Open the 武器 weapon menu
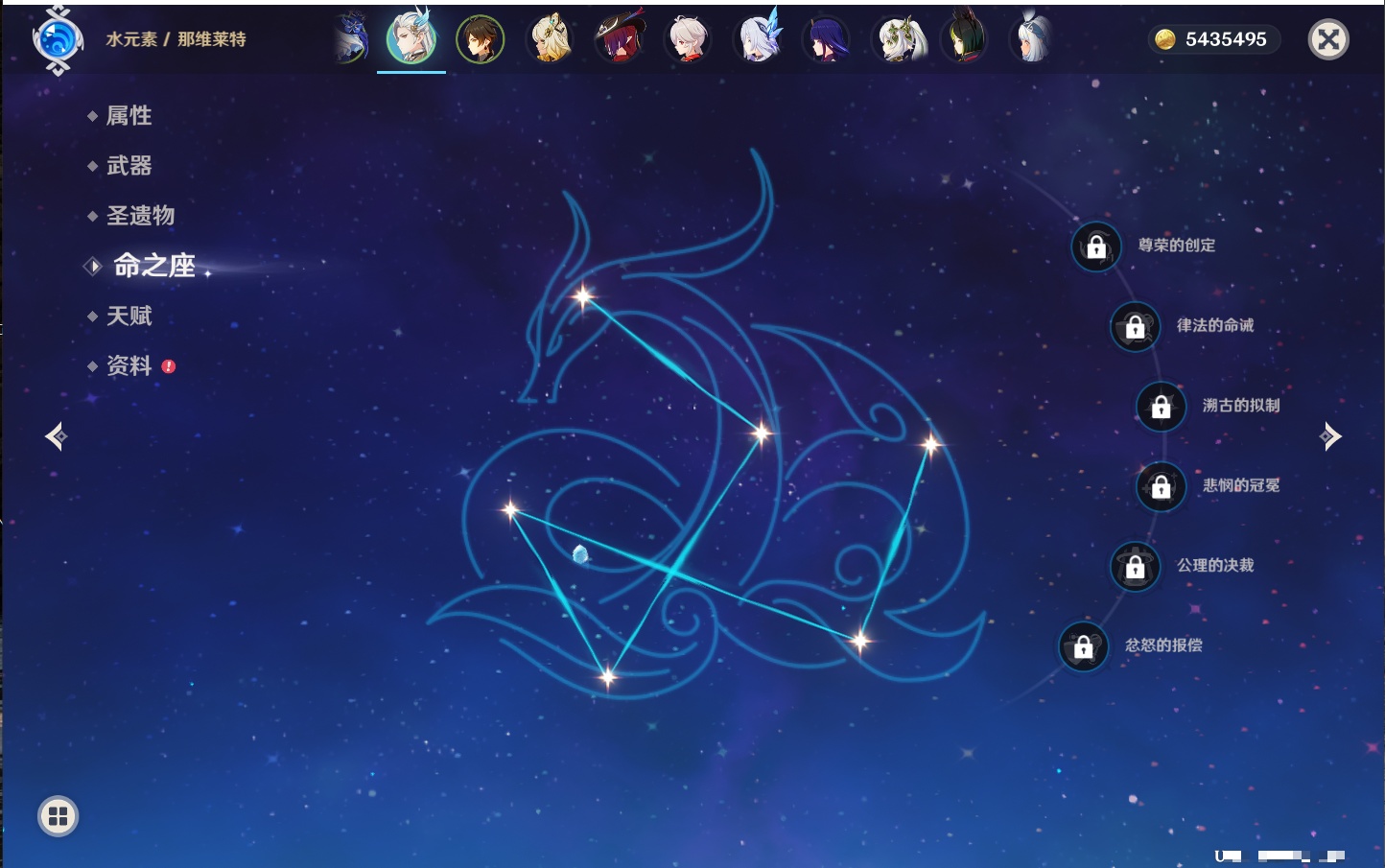Viewport: 1385px width, 868px height. [129, 166]
